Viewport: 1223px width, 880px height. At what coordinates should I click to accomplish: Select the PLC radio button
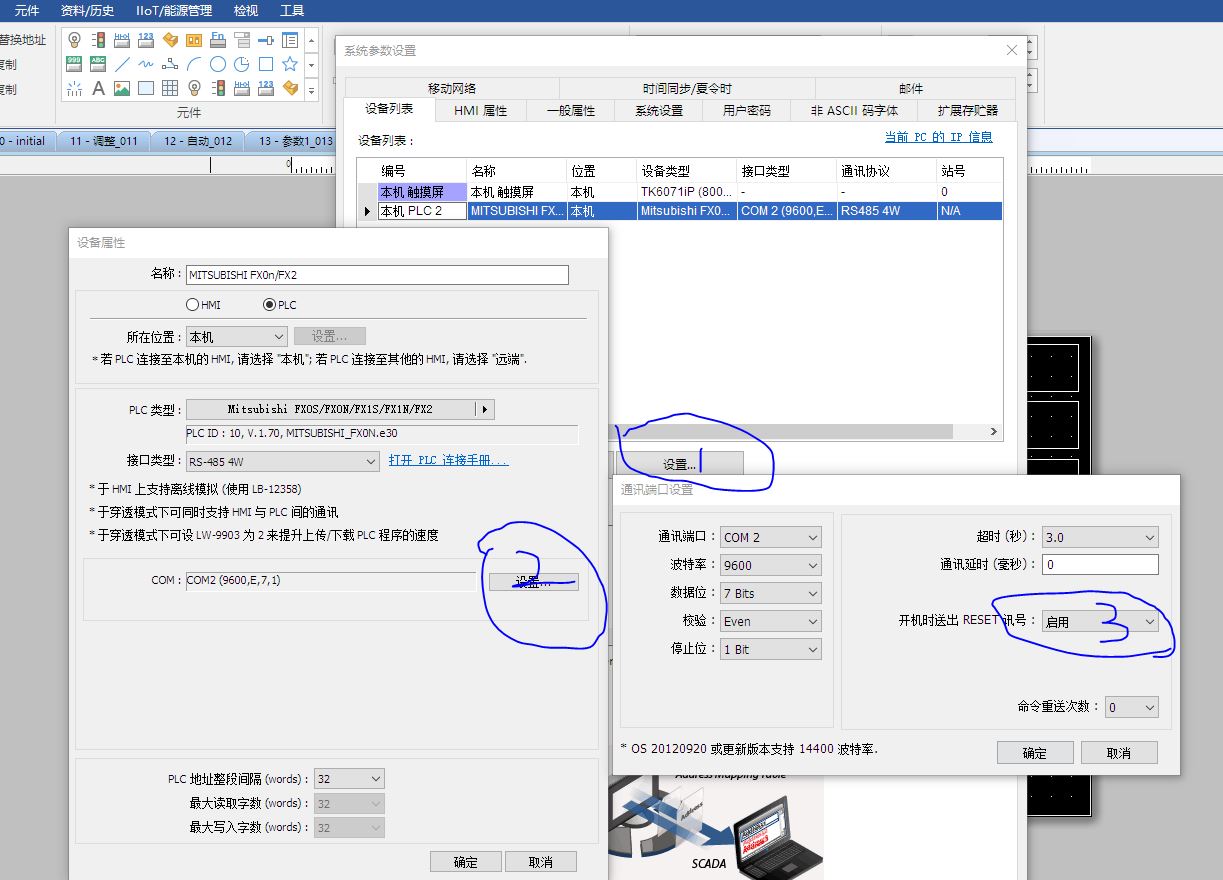coord(268,305)
